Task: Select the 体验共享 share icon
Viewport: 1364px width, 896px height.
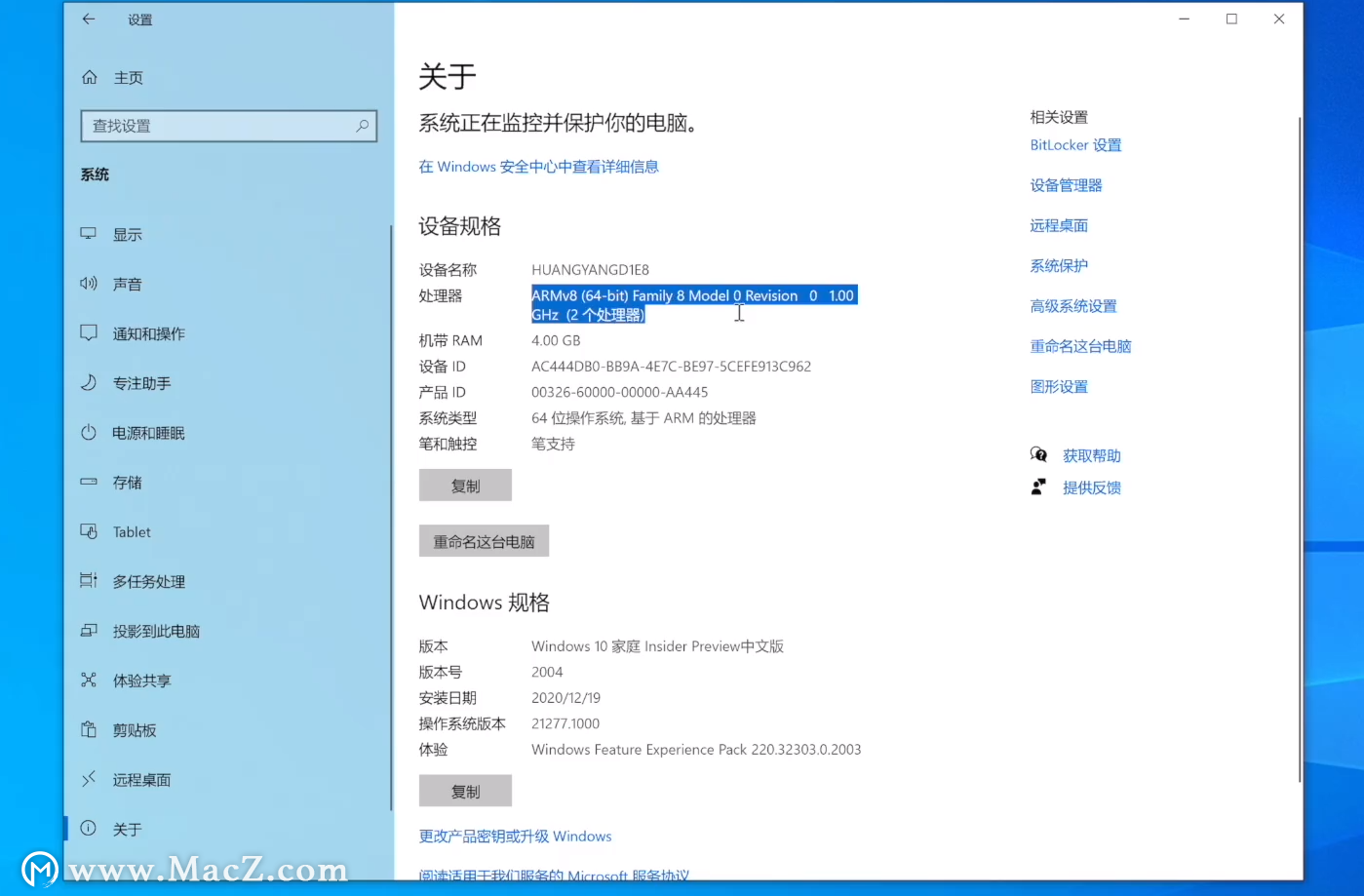Action: [x=89, y=681]
